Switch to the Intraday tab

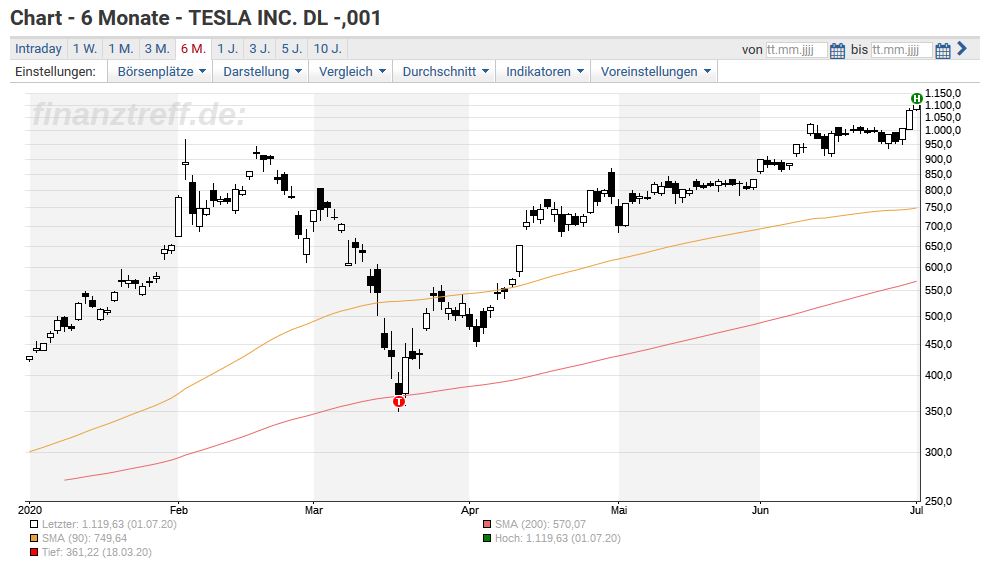[38, 49]
